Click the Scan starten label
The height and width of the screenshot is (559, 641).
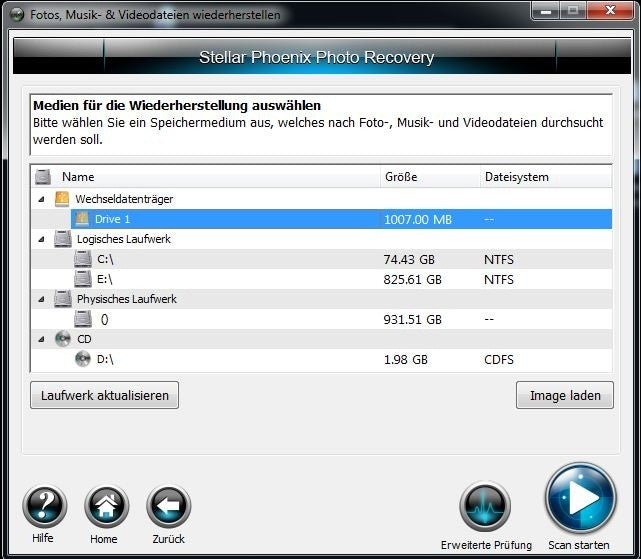click(578, 545)
